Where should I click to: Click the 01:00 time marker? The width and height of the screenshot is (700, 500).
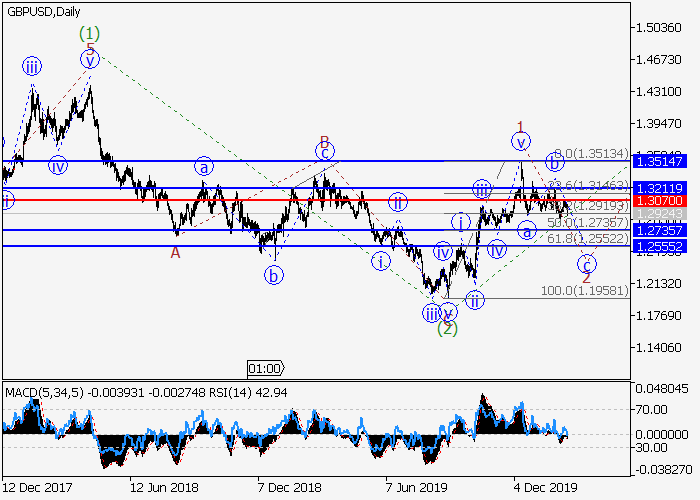coord(266,368)
